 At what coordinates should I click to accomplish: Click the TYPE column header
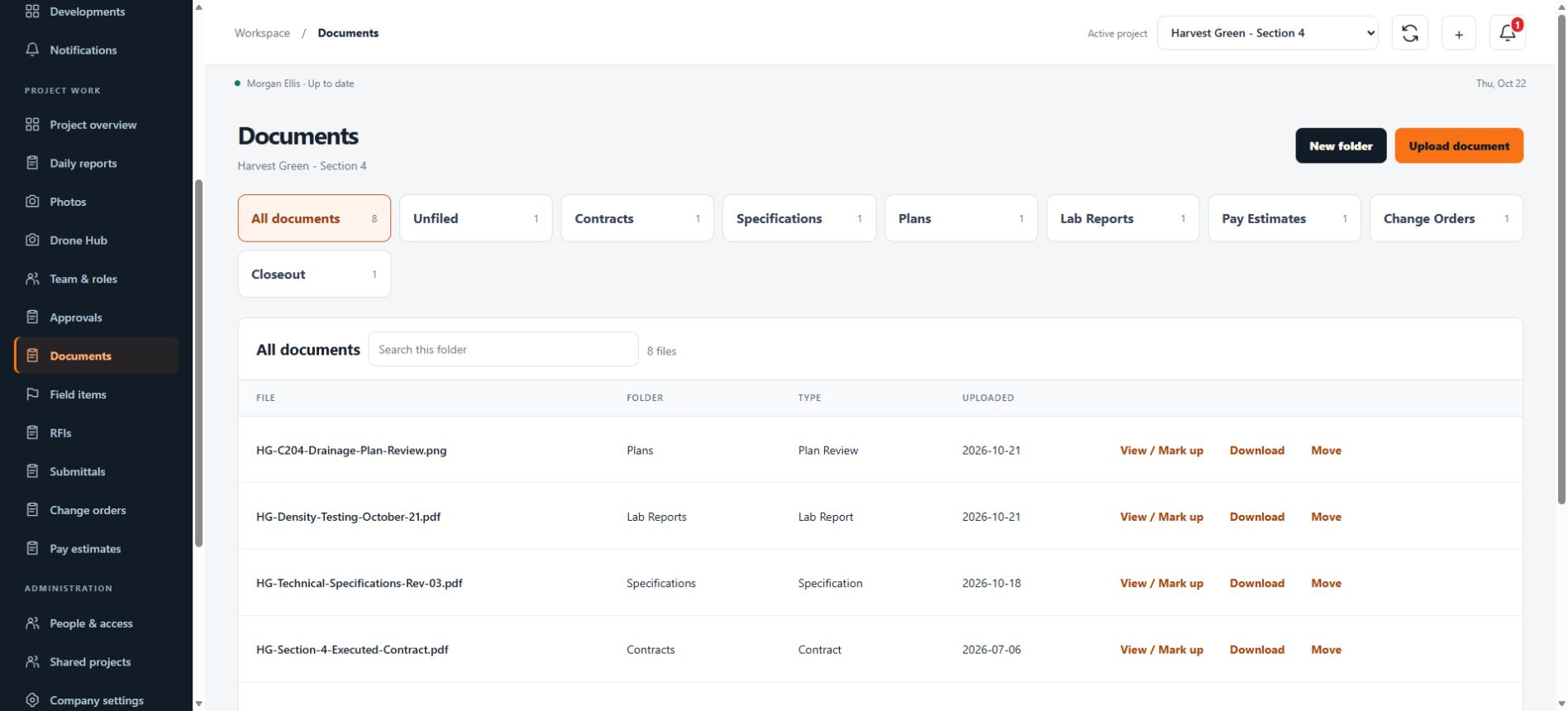[809, 398]
